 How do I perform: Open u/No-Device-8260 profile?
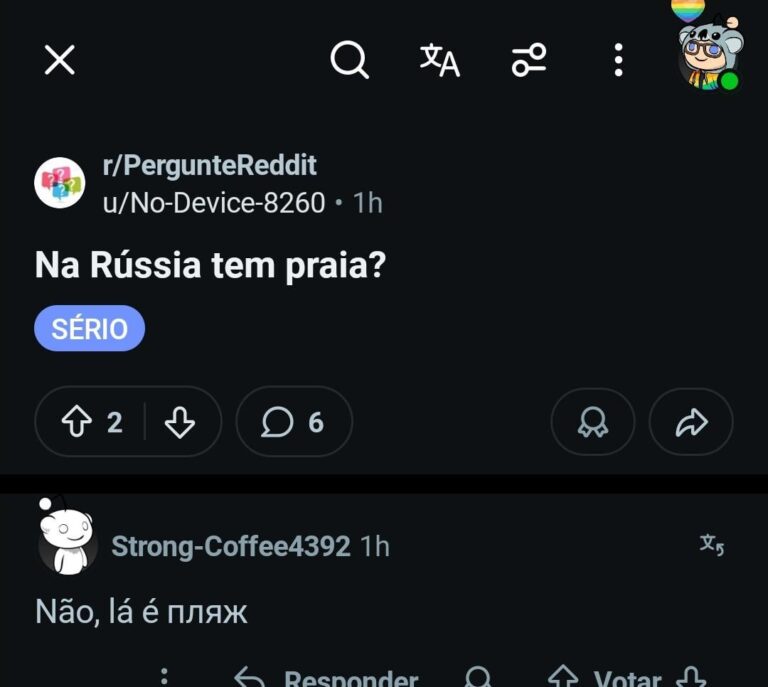pyautogui.click(x=214, y=203)
